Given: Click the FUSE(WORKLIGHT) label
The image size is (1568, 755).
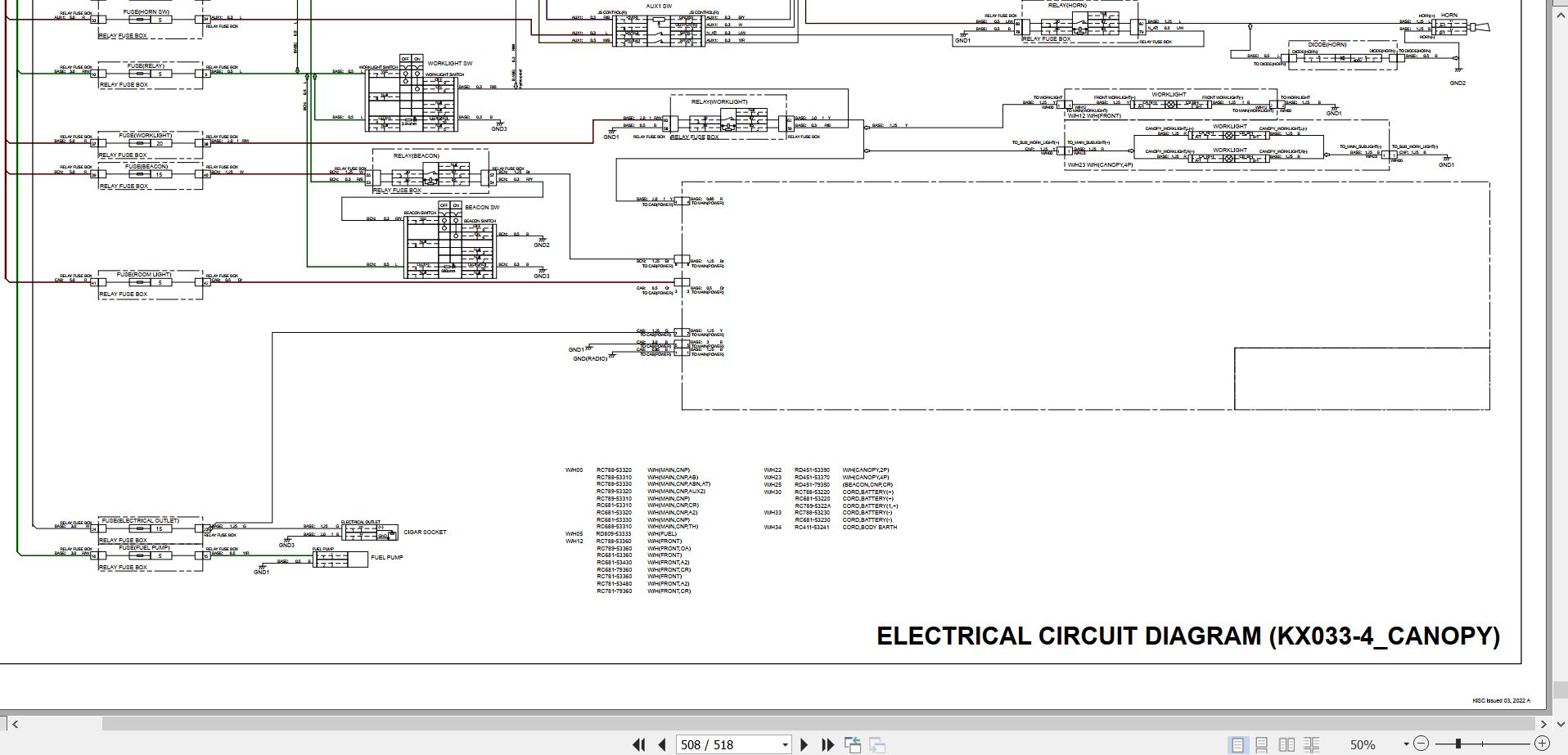Looking at the screenshot, I should click(x=145, y=136).
